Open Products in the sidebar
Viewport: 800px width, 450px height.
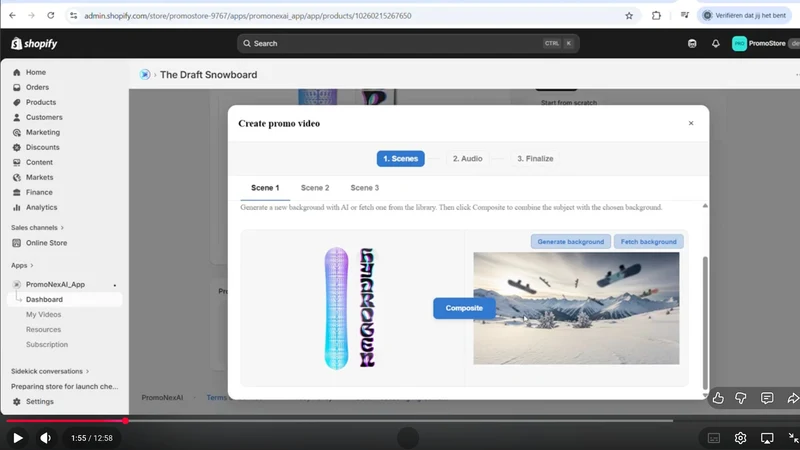coord(41,102)
